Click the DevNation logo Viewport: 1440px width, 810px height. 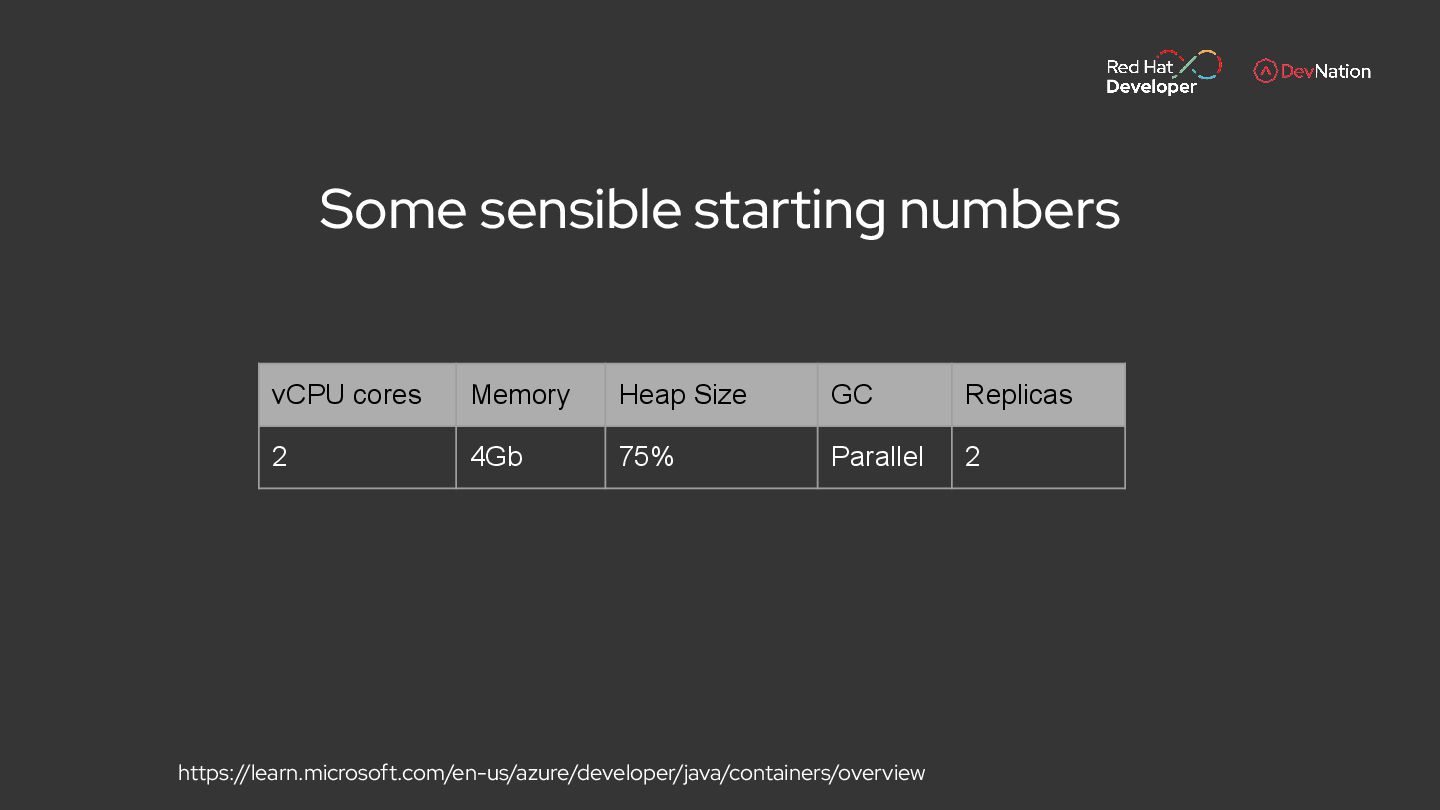[x=1312, y=71]
